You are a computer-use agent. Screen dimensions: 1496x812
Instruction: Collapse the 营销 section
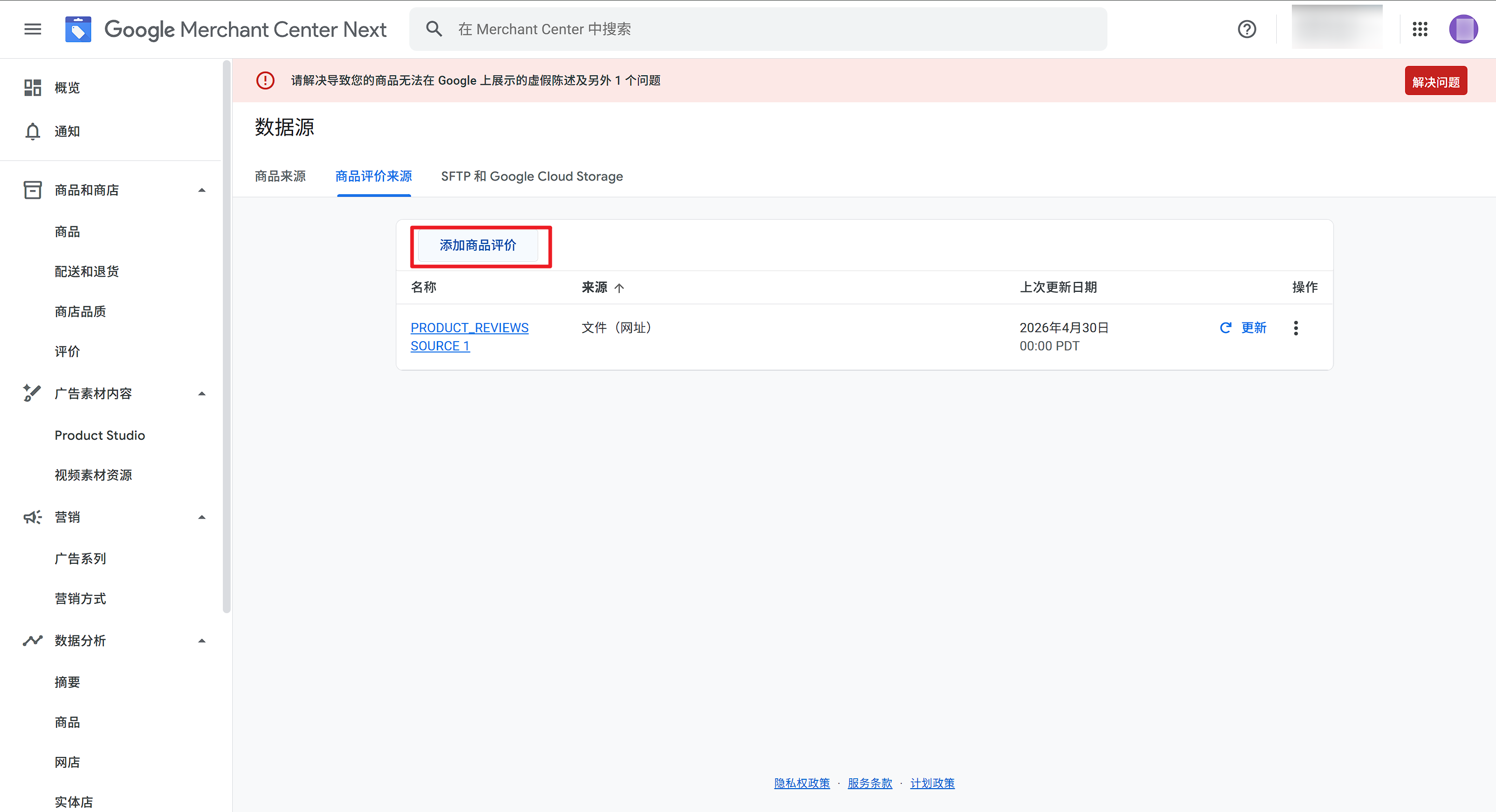click(x=202, y=517)
